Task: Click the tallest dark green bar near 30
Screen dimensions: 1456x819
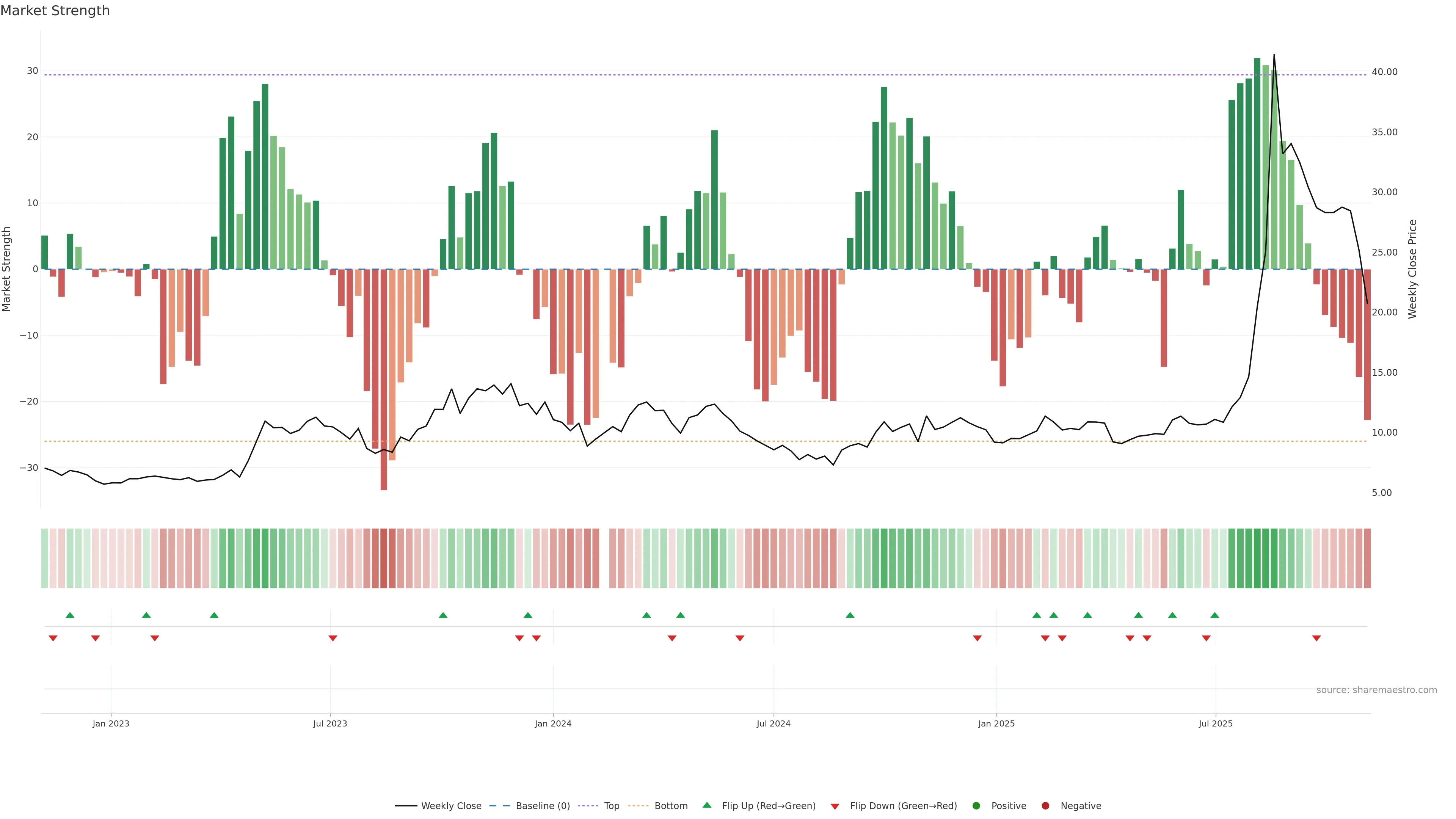Action: pyautogui.click(x=1257, y=164)
